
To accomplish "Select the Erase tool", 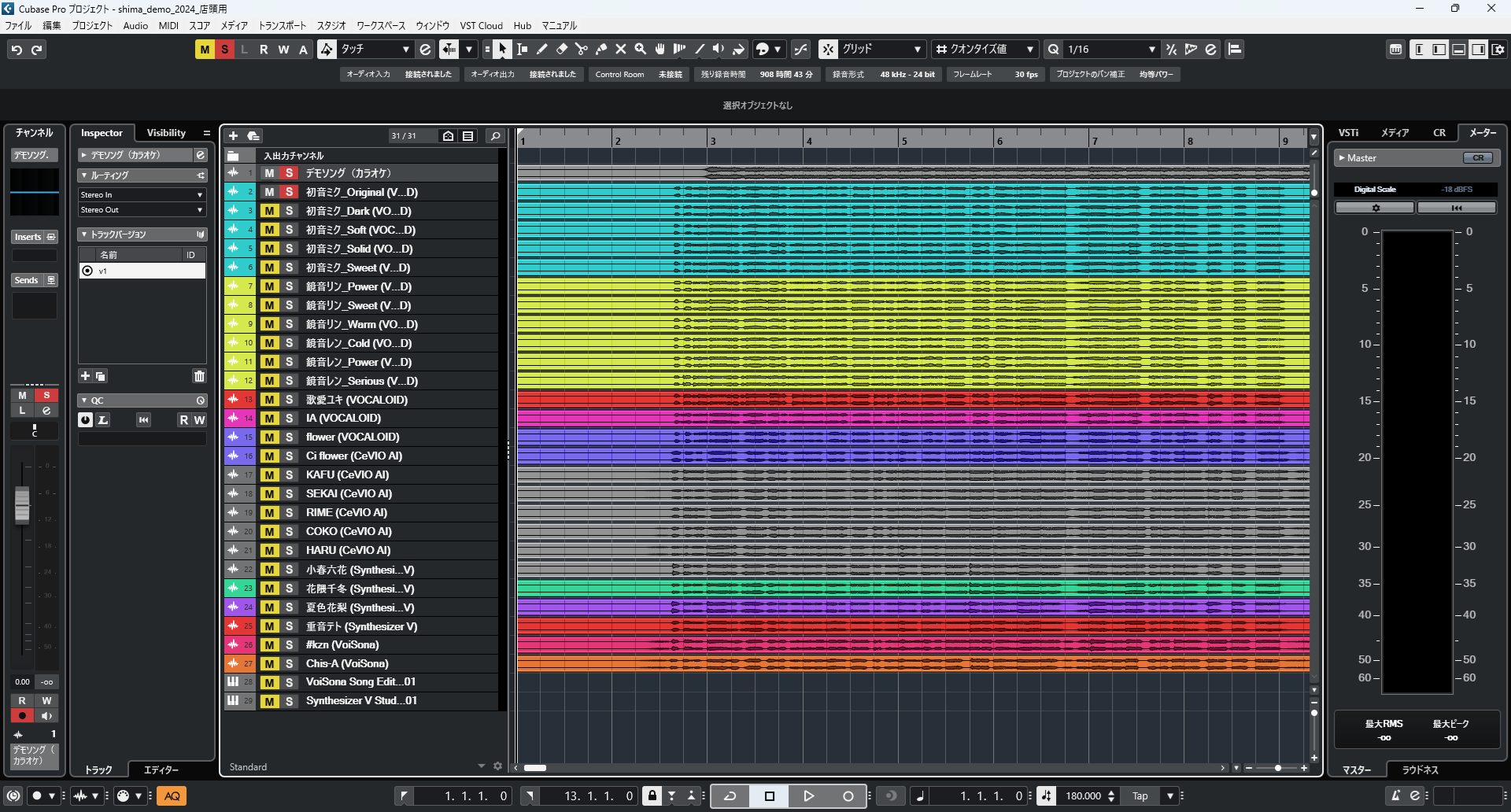I will [562, 49].
